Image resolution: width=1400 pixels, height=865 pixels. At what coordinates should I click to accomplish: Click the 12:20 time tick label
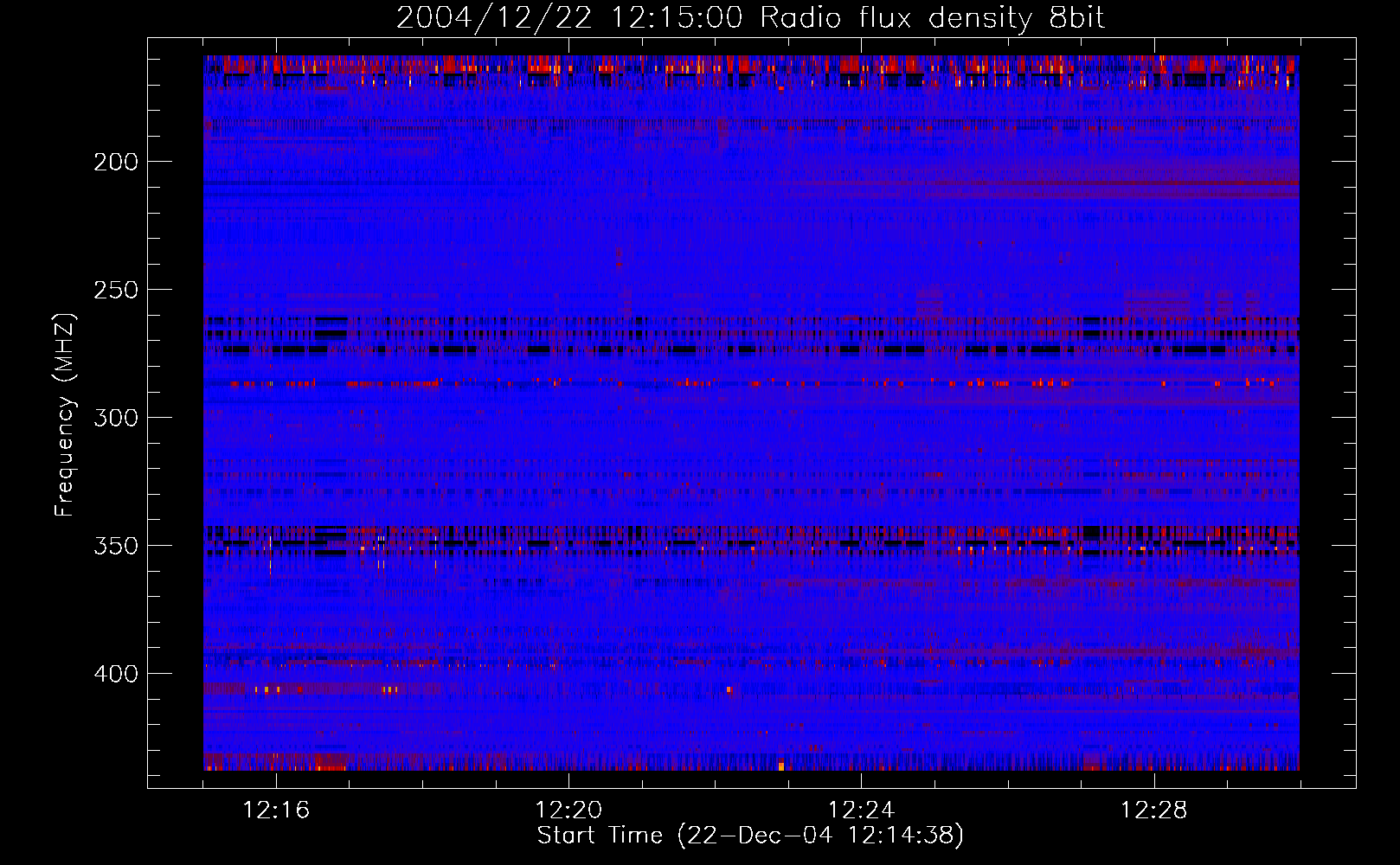tap(568, 811)
